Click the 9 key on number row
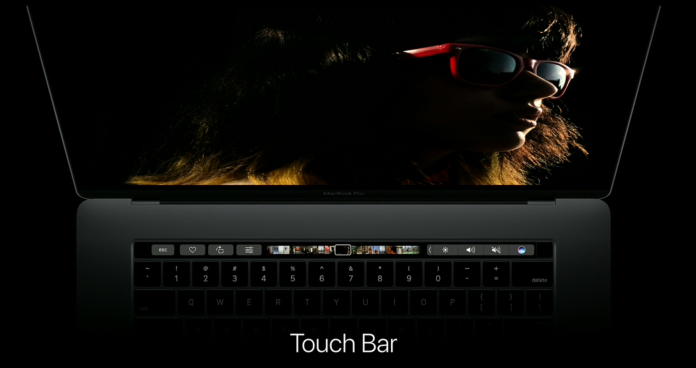The image size is (696, 368). (x=409, y=274)
